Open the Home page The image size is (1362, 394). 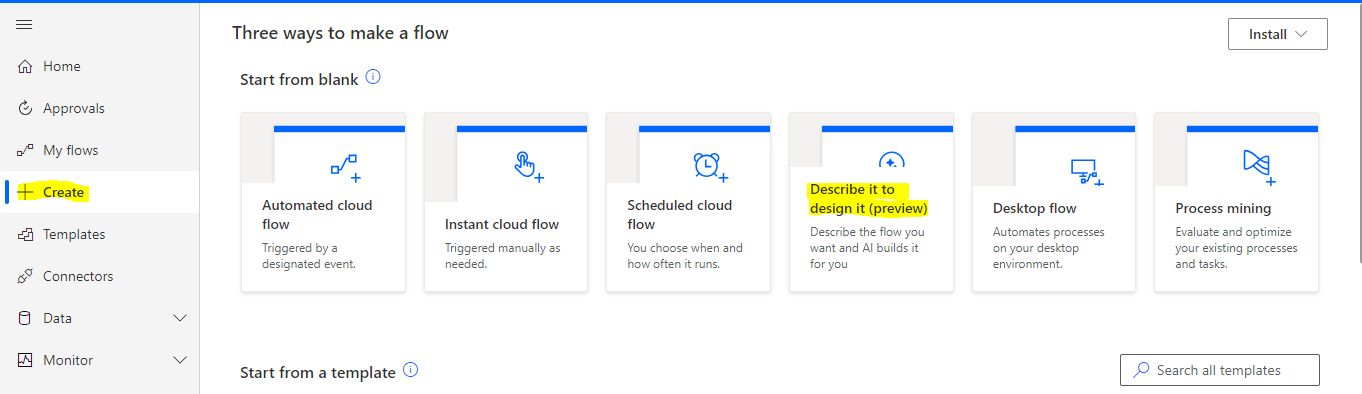tap(100, 66)
